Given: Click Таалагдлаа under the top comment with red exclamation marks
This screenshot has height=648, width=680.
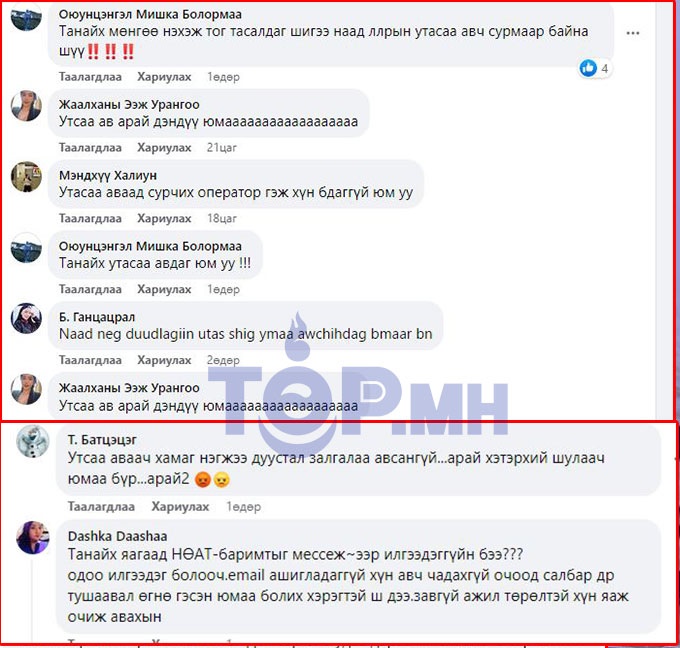Looking at the screenshot, I should 90,77.
